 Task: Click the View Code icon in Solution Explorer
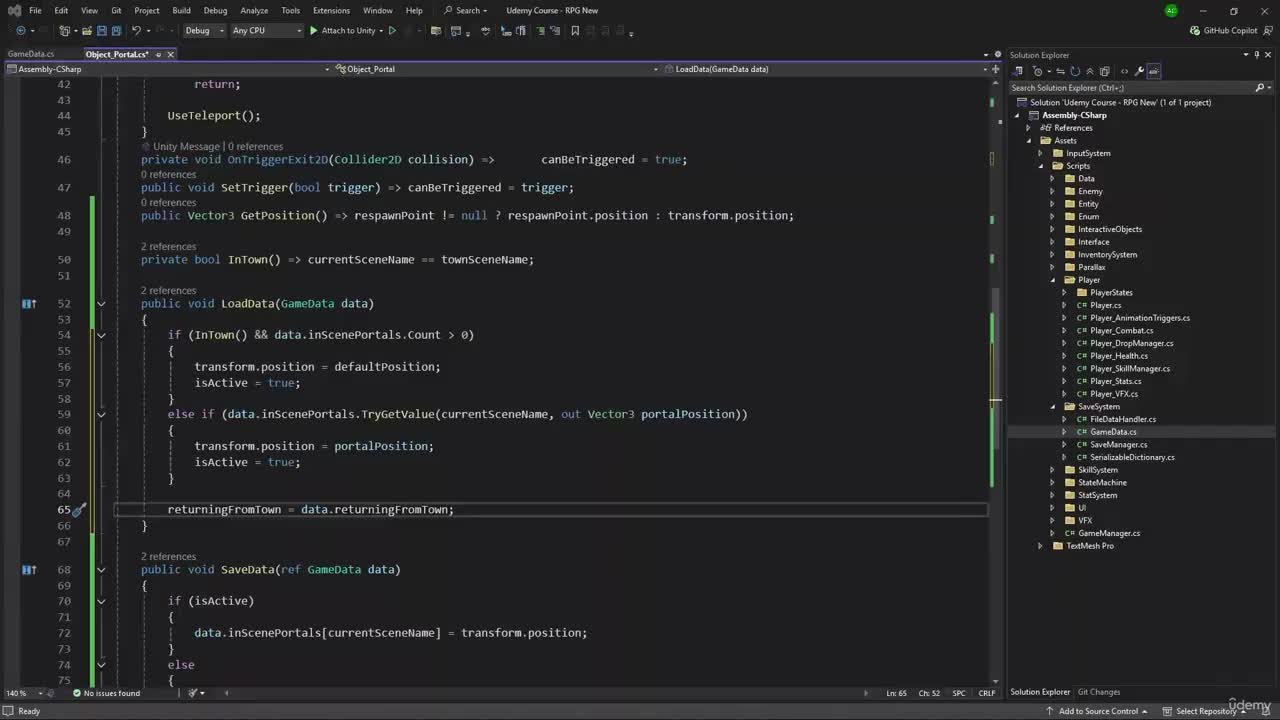1124,71
